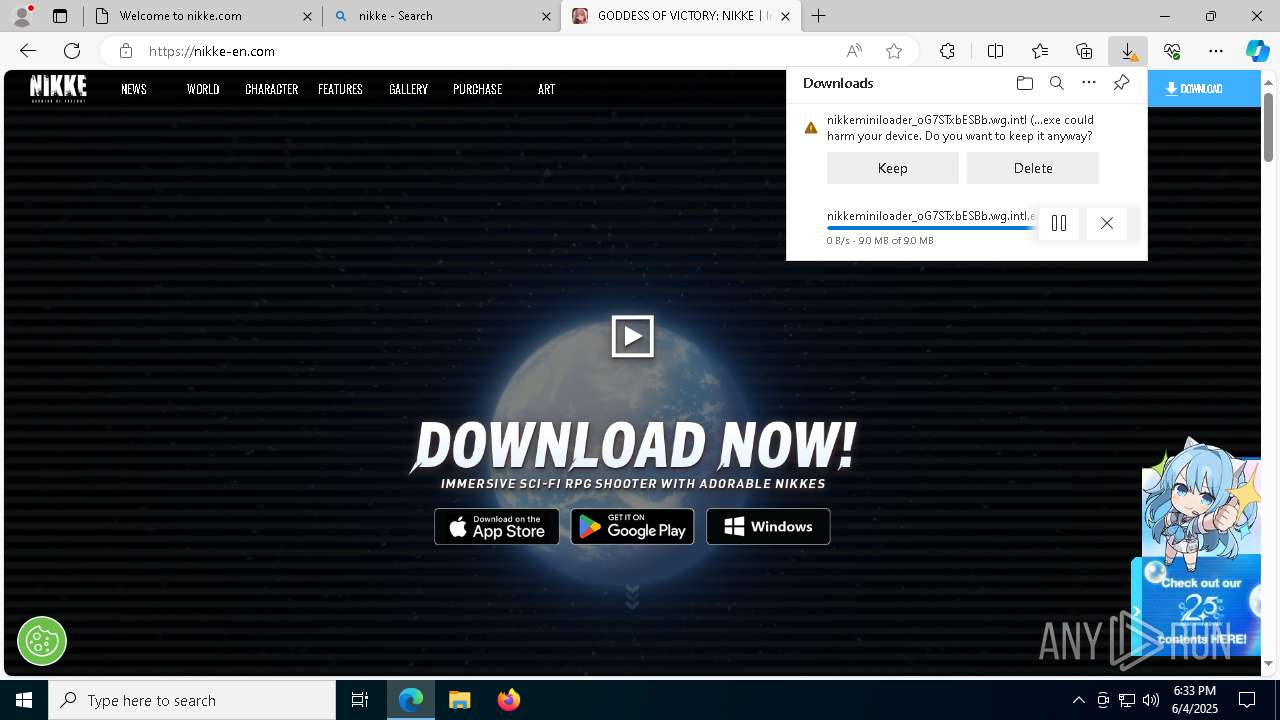View site information lock icon
The width and height of the screenshot is (1280, 720).
(125, 51)
